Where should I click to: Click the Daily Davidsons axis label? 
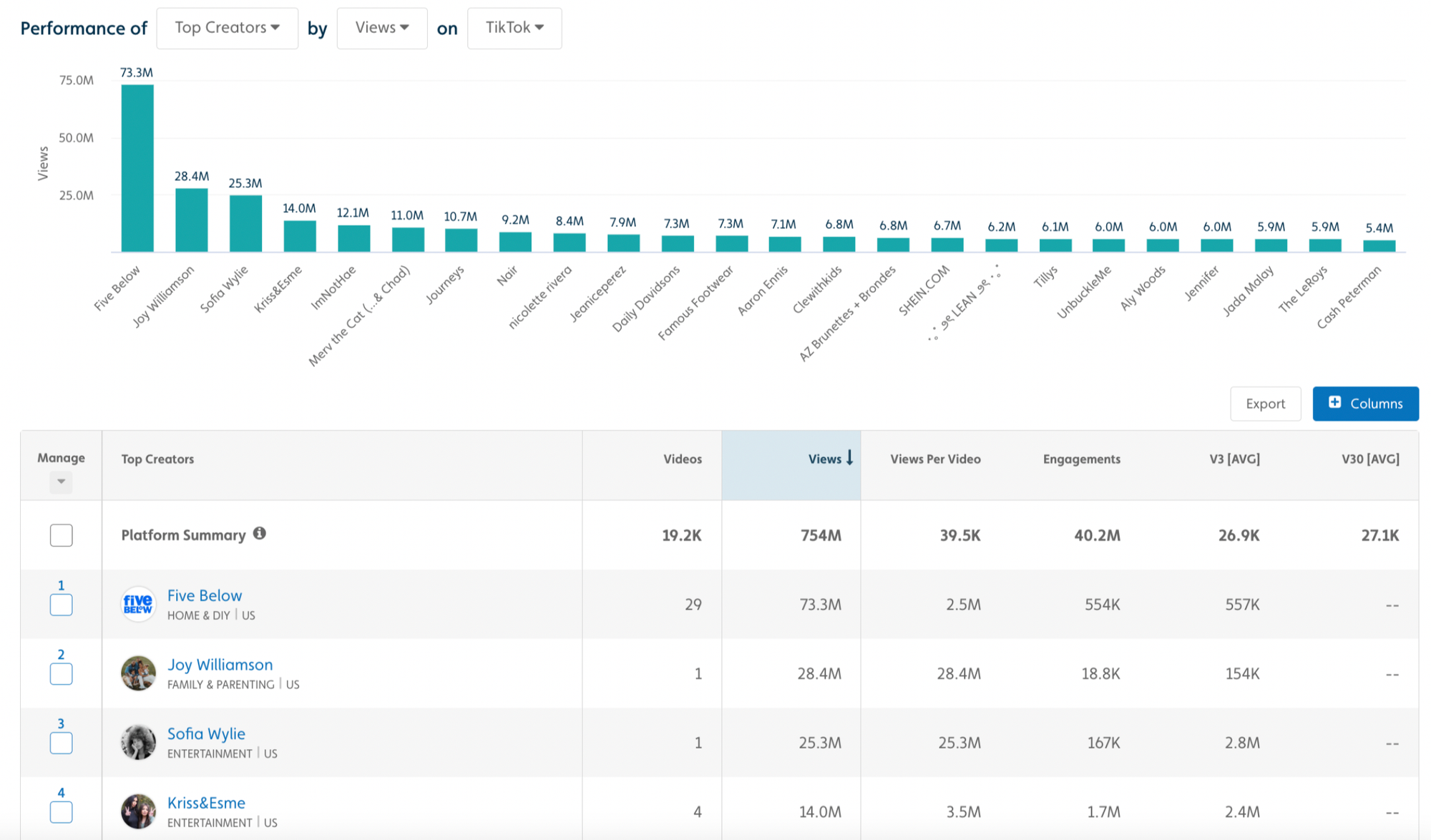coord(645,299)
